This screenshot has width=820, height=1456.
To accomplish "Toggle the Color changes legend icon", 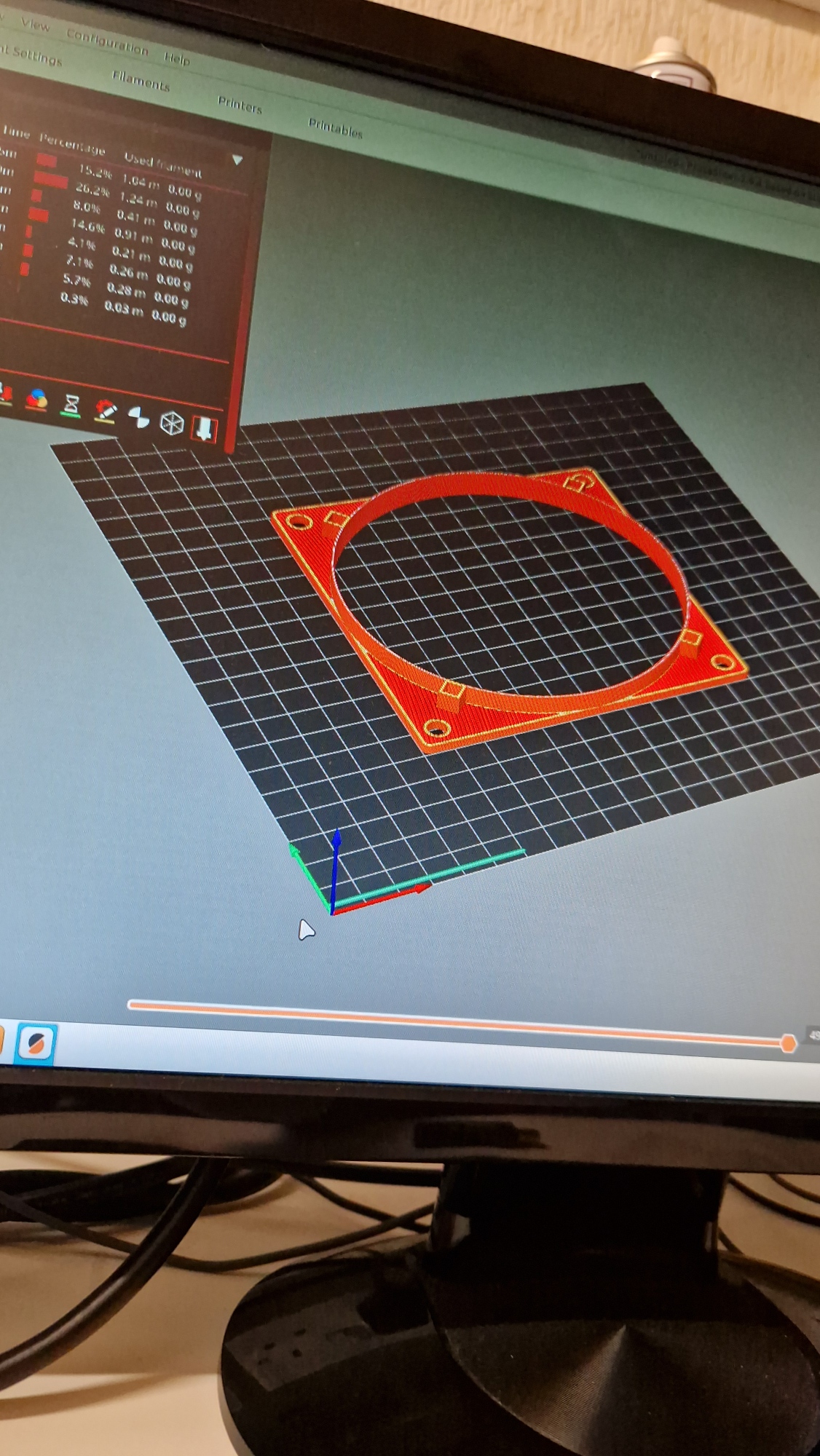I will click(x=36, y=400).
